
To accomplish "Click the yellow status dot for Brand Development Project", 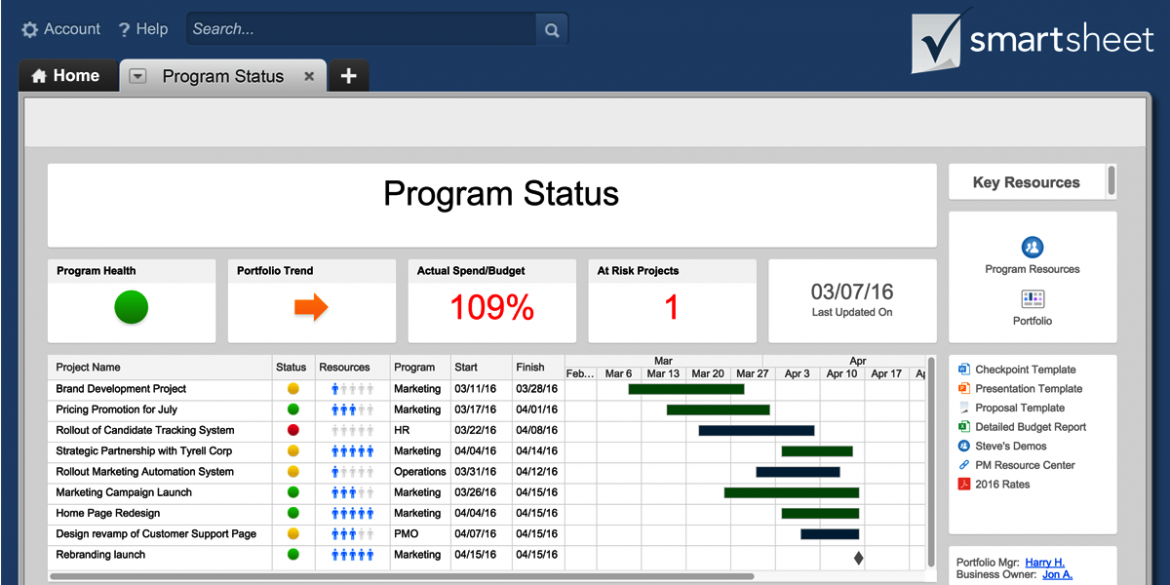I will [291, 388].
